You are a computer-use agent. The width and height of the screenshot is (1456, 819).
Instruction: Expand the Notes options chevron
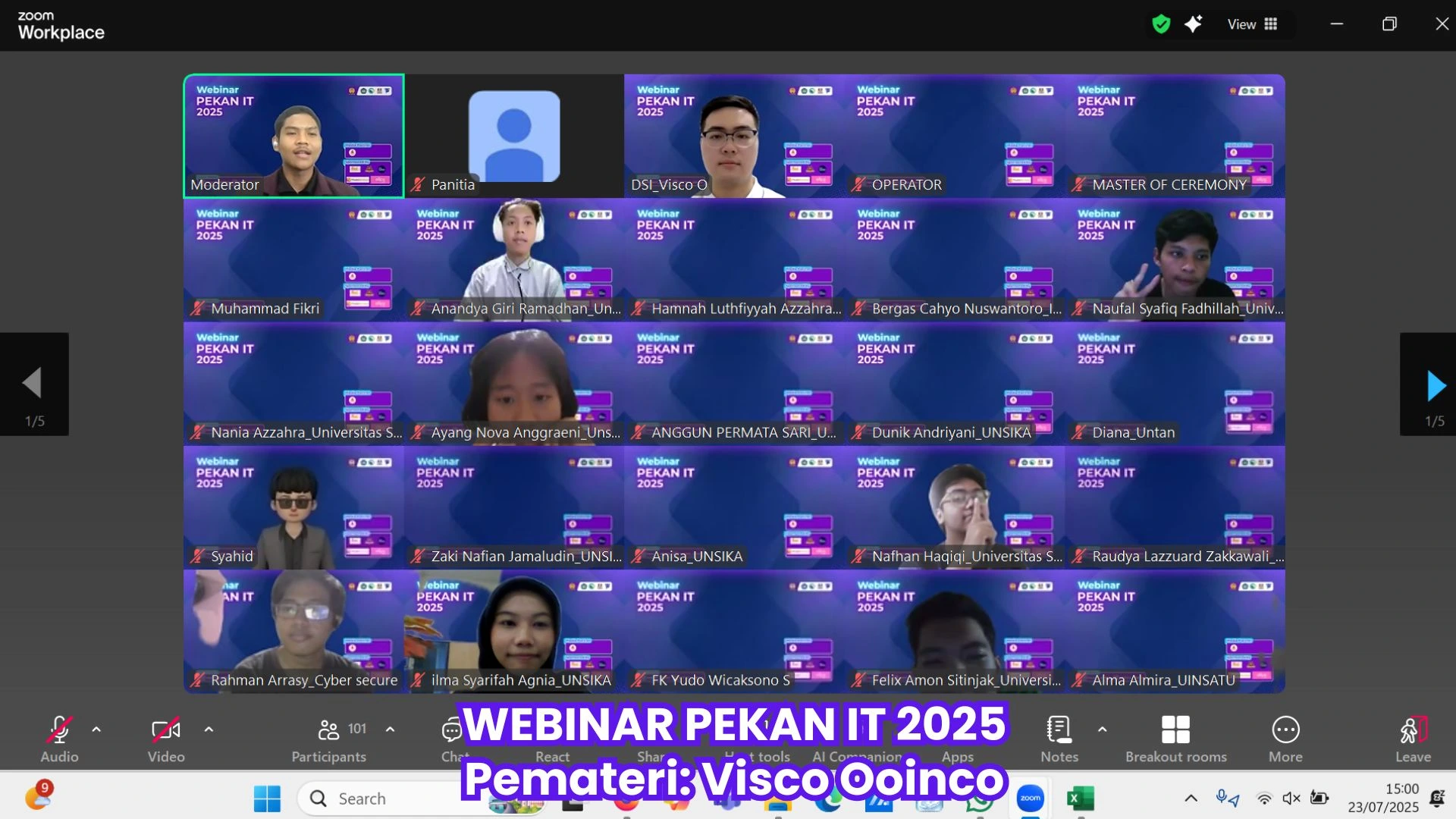(1102, 730)
